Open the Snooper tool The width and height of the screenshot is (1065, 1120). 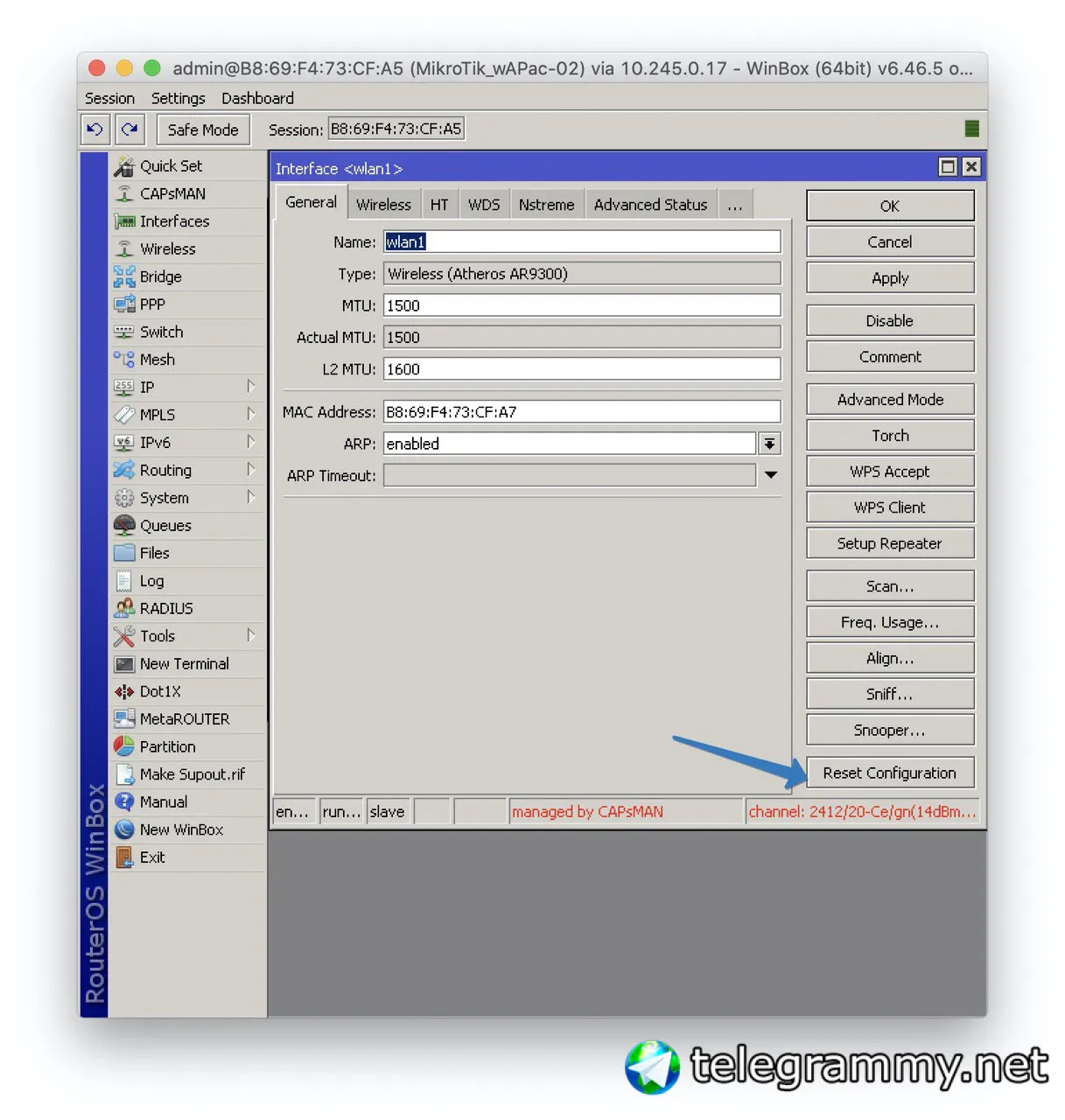(890, 730)
